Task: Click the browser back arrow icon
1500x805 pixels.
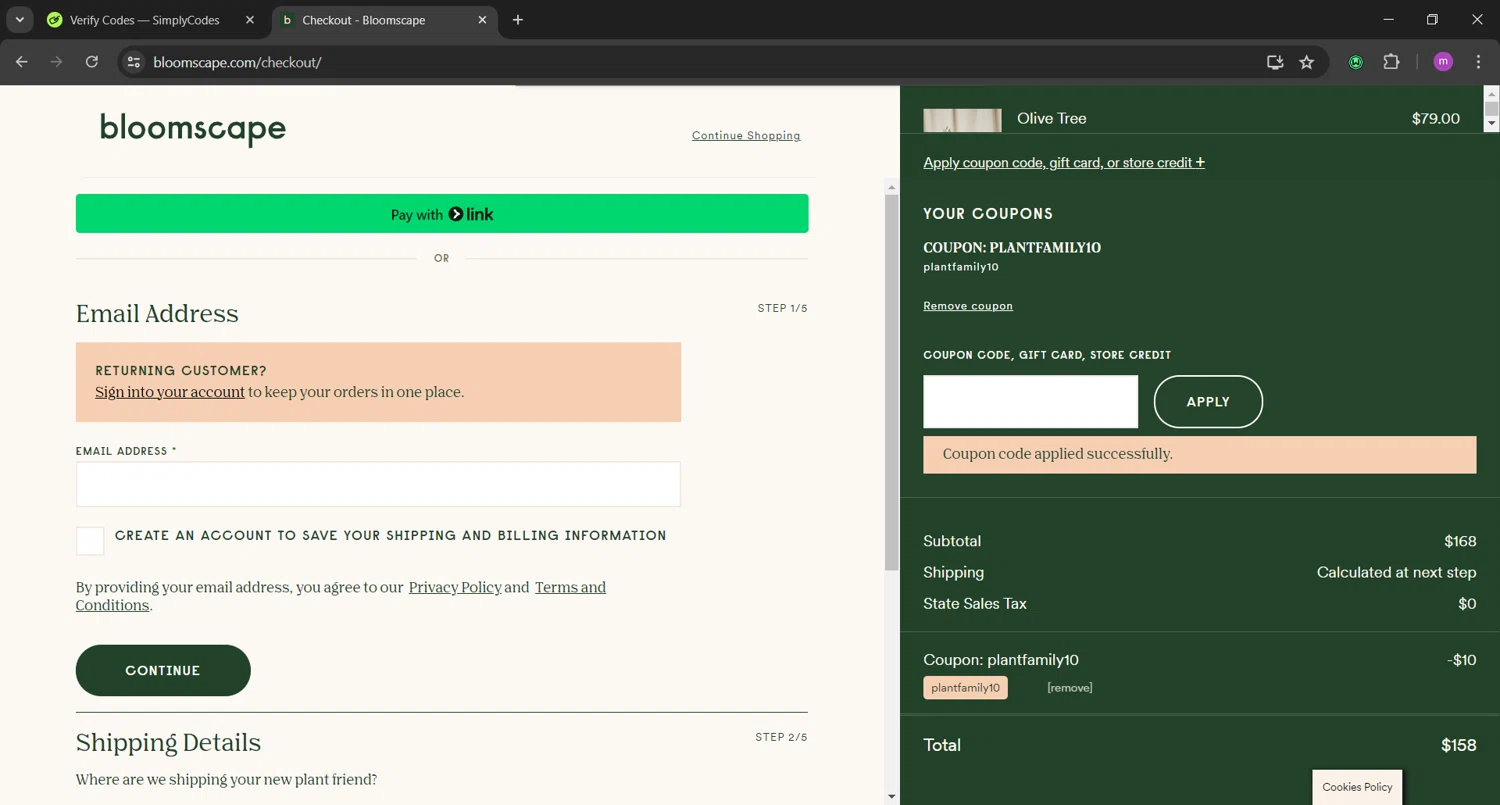Action: tap(22, 62)
